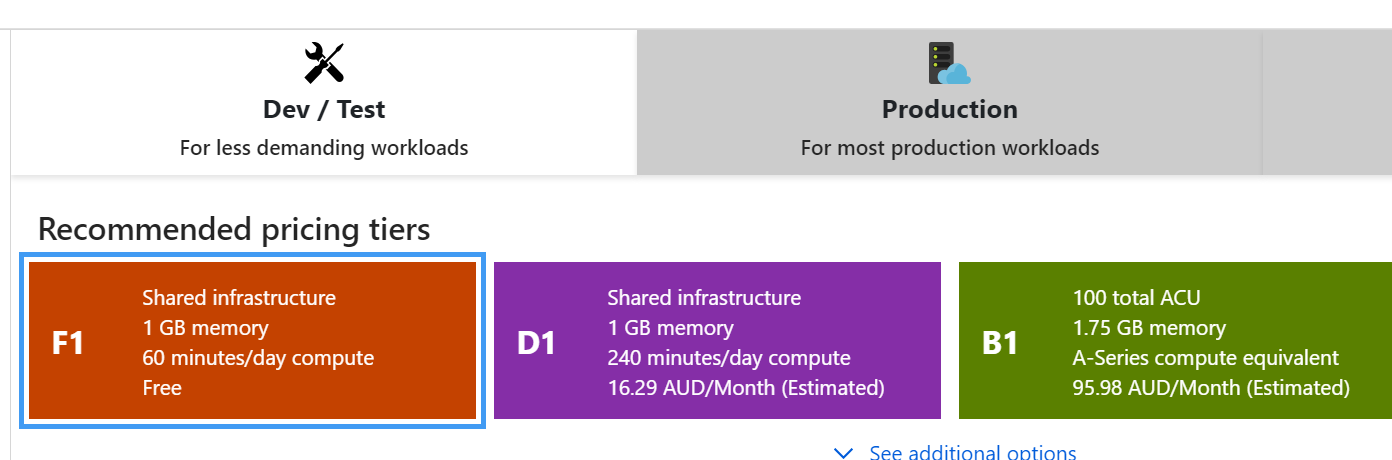
Task: Choose the D1 pricing tier label
Action: tap(536, 343)
